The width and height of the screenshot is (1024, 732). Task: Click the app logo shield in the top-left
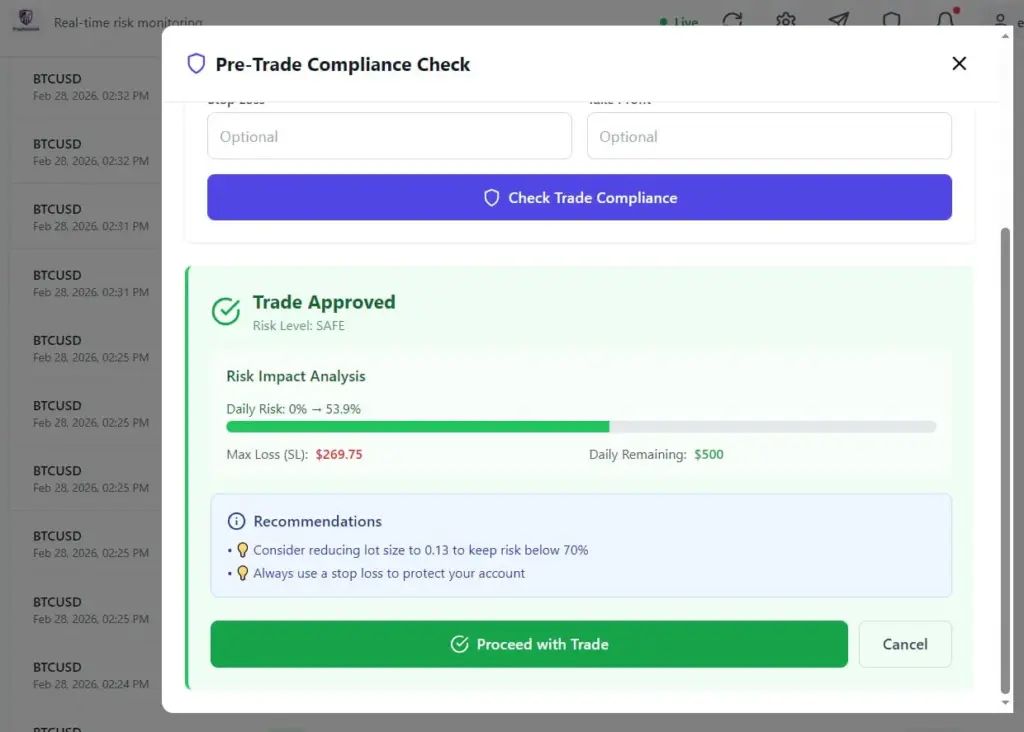26,20
